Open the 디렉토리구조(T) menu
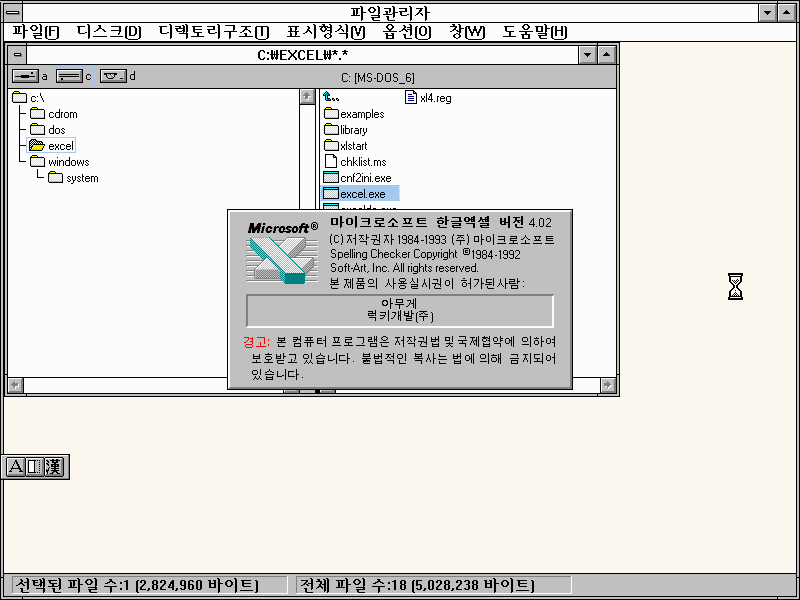The width and height of the screenshot is (800, 600). pos(214,32)
